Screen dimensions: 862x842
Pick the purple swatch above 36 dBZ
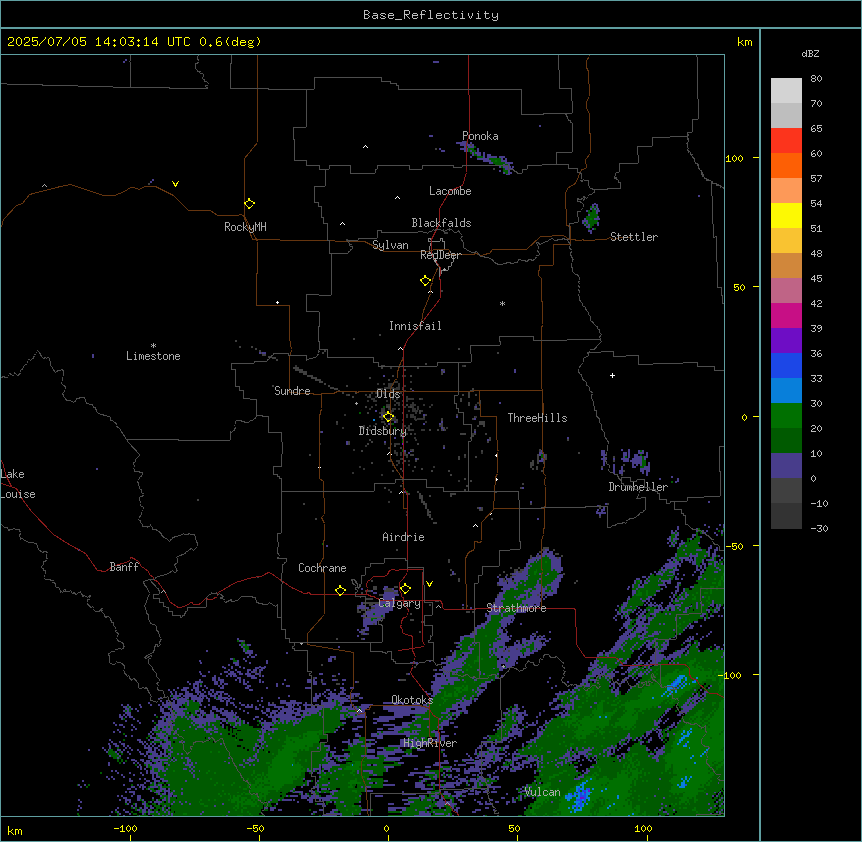click(786, 340)
